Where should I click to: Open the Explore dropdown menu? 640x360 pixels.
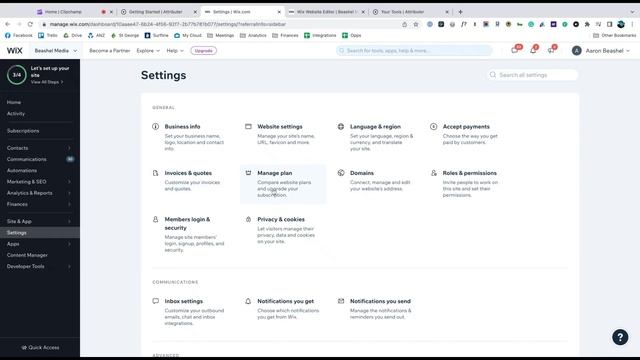coord(148,51)
